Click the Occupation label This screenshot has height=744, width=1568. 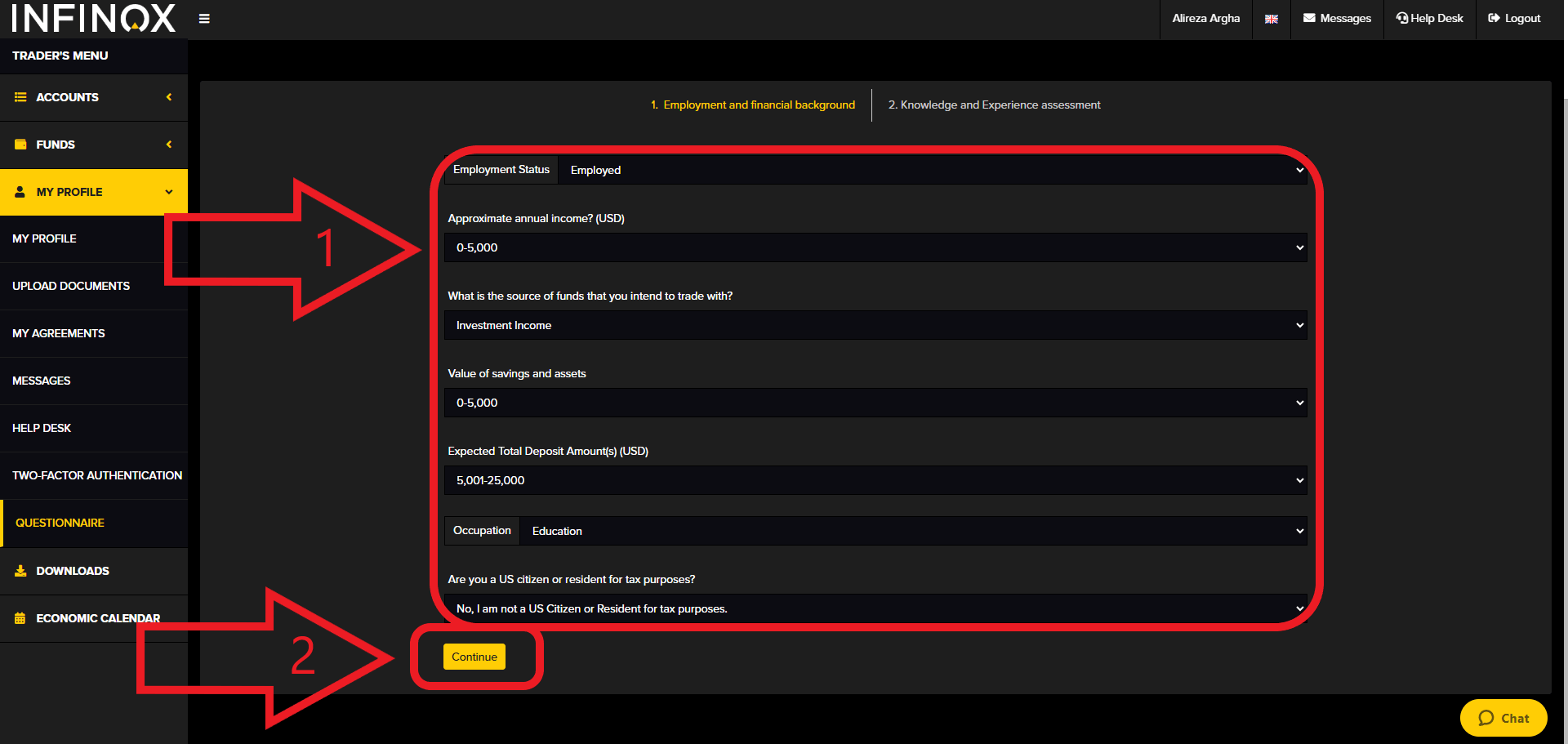click(482, 530)
